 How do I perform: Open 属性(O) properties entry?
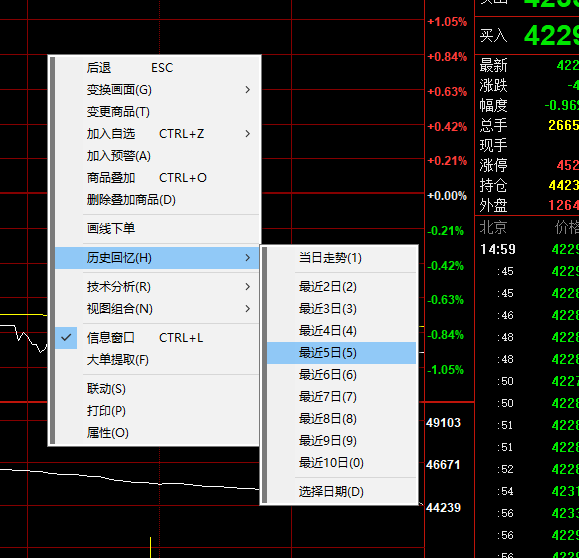157,433
